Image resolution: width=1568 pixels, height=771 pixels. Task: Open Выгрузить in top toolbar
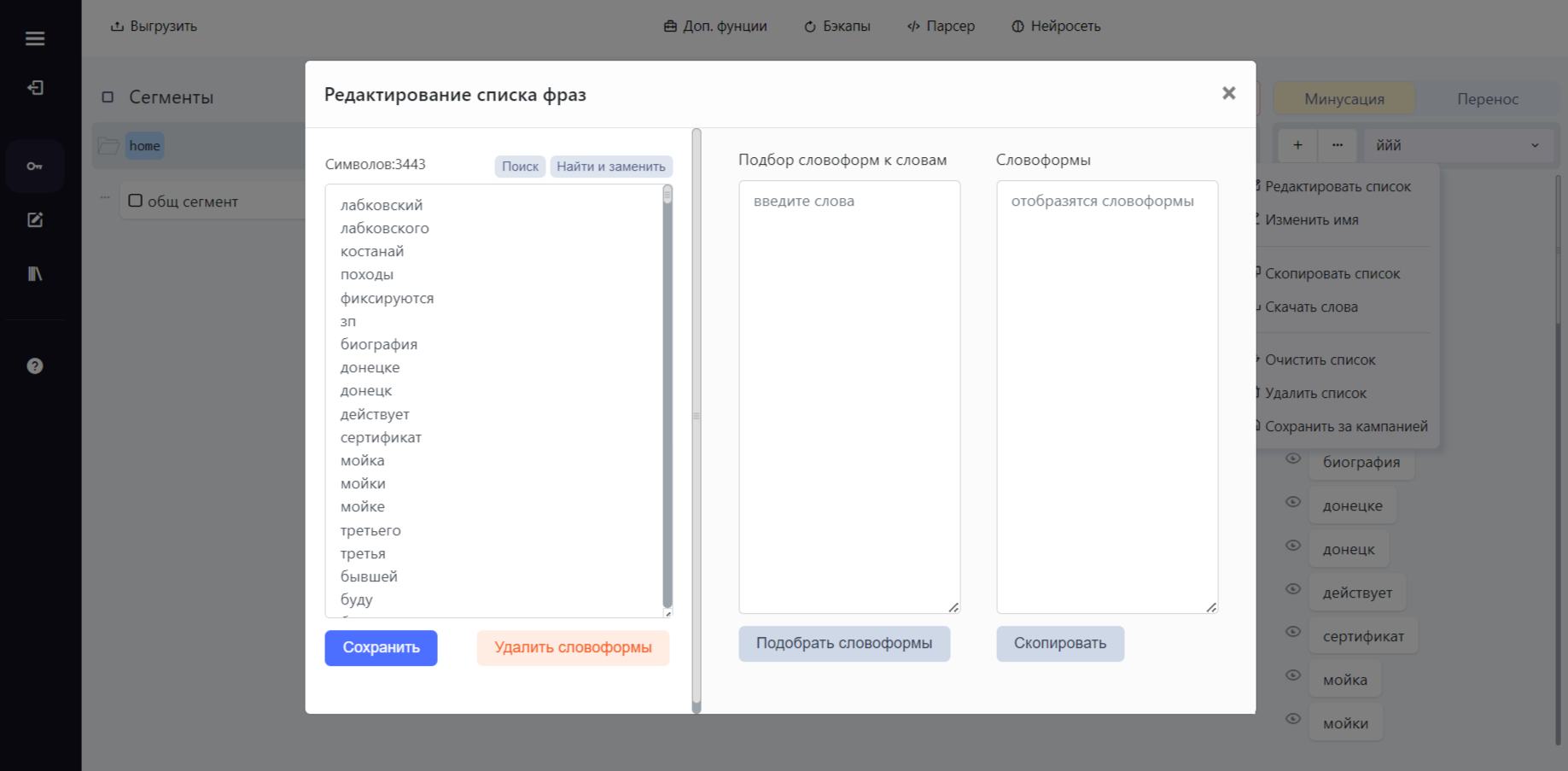coord(154,26)
